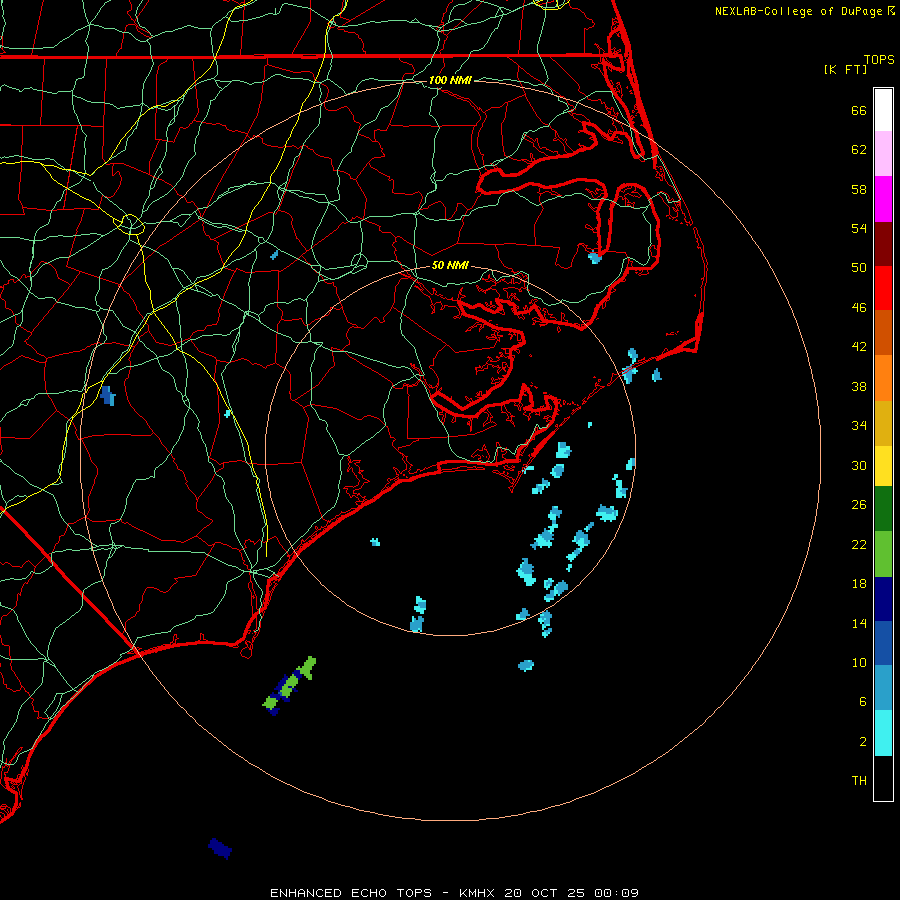Click the "ENHANCED ECHO TOPS" title text

(351, 893)
